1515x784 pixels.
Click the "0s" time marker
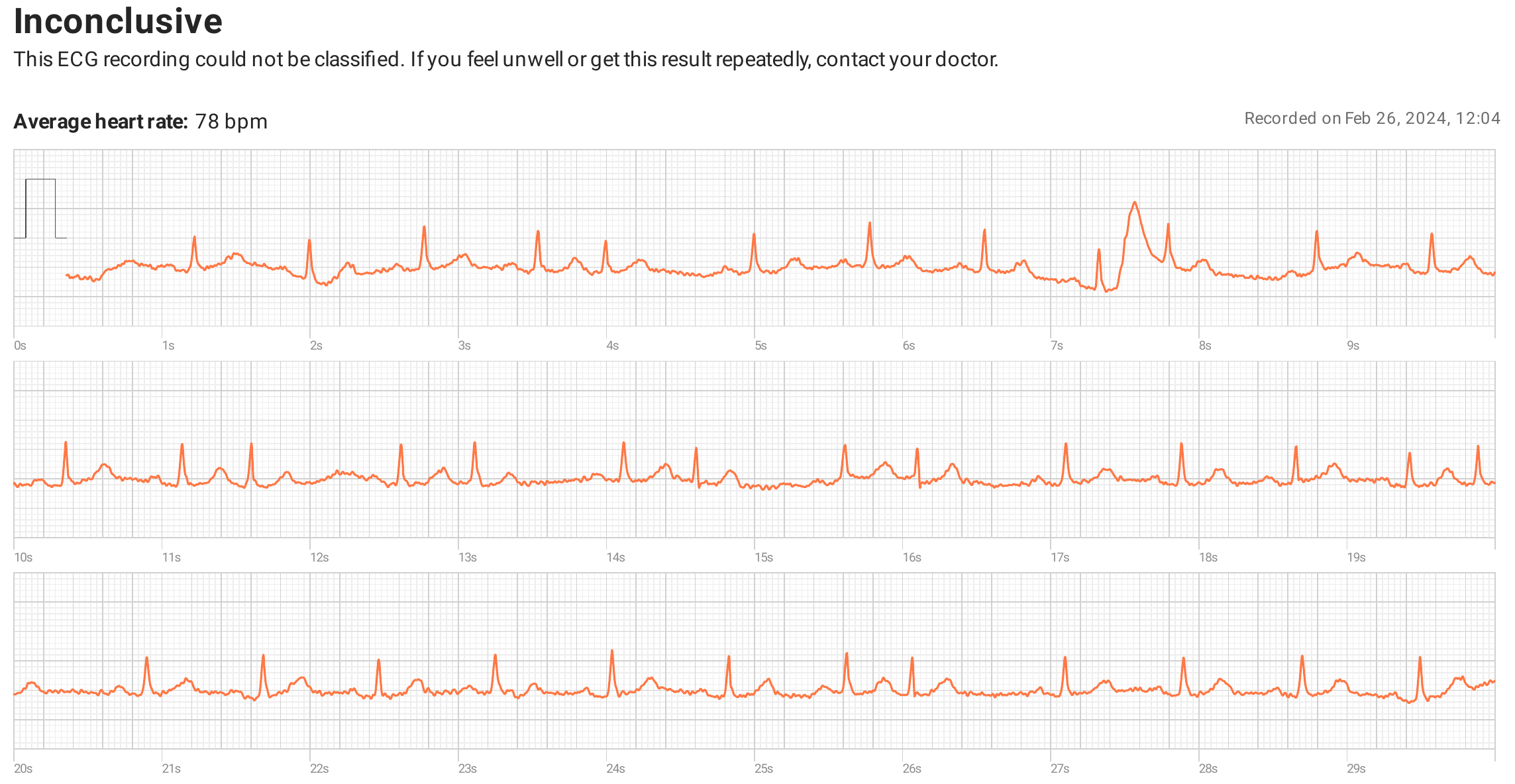tap(20, 346)
